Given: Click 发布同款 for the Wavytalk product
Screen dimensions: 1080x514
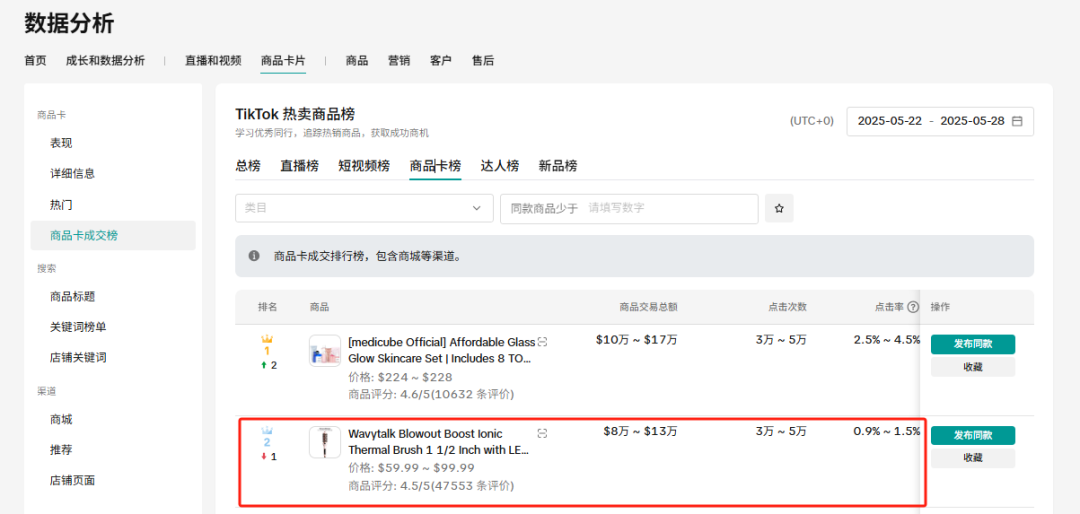Looking at the screenshot, I should click(973, 435).
